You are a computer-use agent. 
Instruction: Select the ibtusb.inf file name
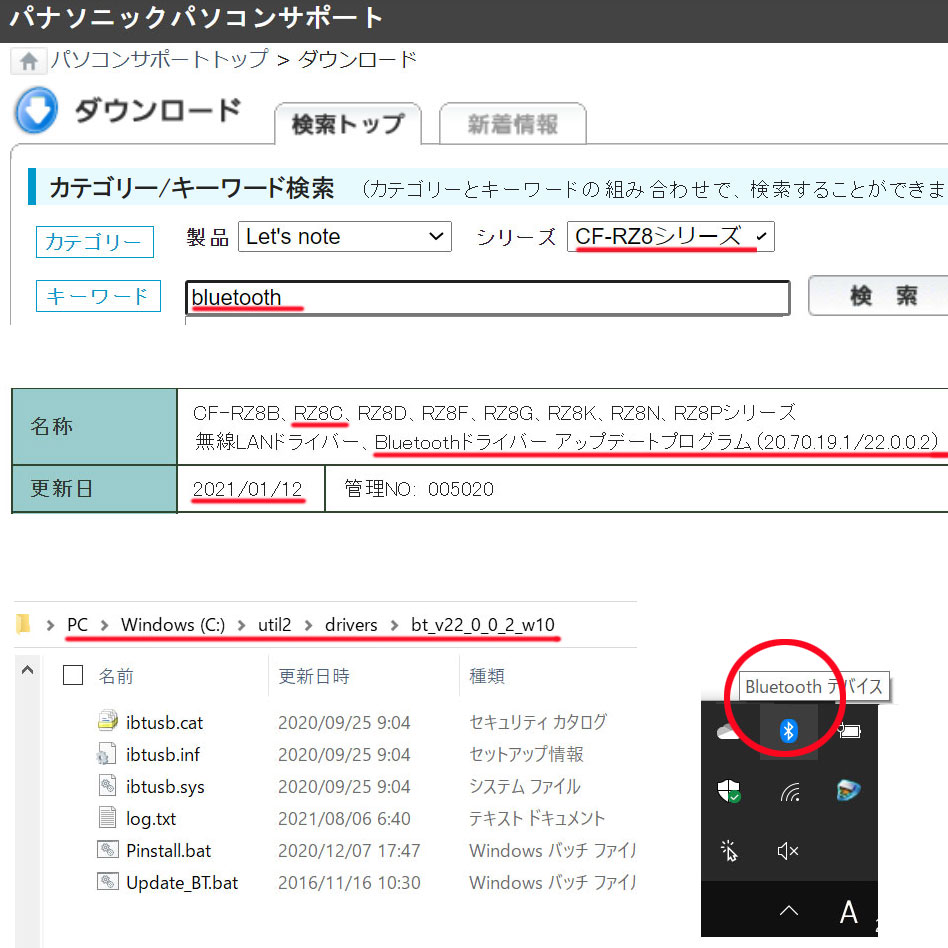pyautogui.click(x=163, y=755)
